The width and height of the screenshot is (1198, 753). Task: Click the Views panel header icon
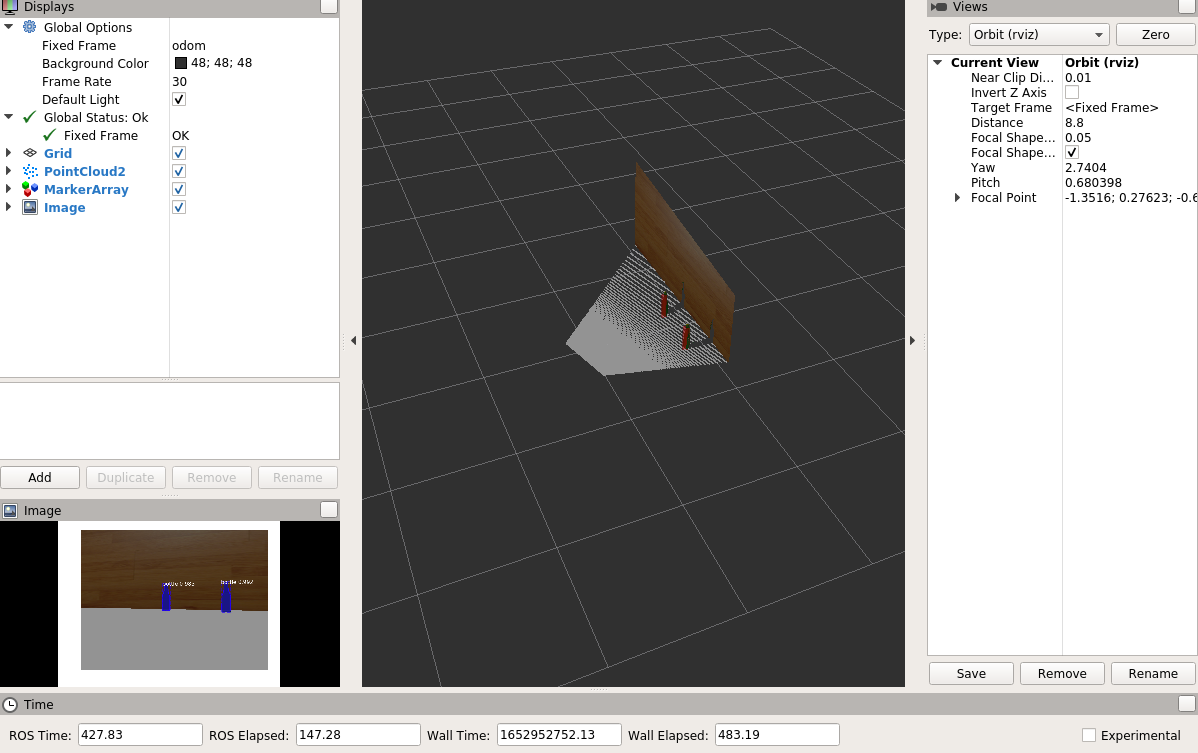938,7
